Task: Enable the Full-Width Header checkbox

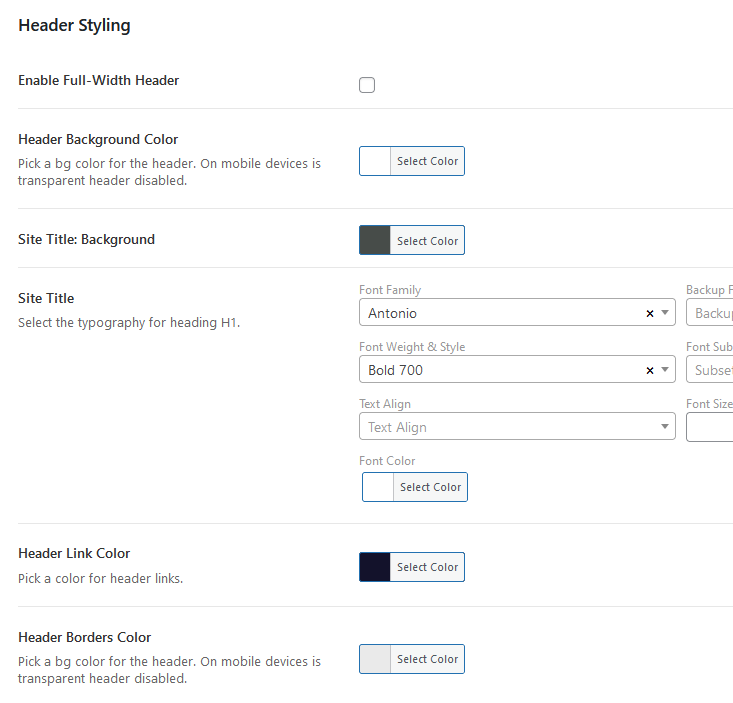Action: coord(367,85)
